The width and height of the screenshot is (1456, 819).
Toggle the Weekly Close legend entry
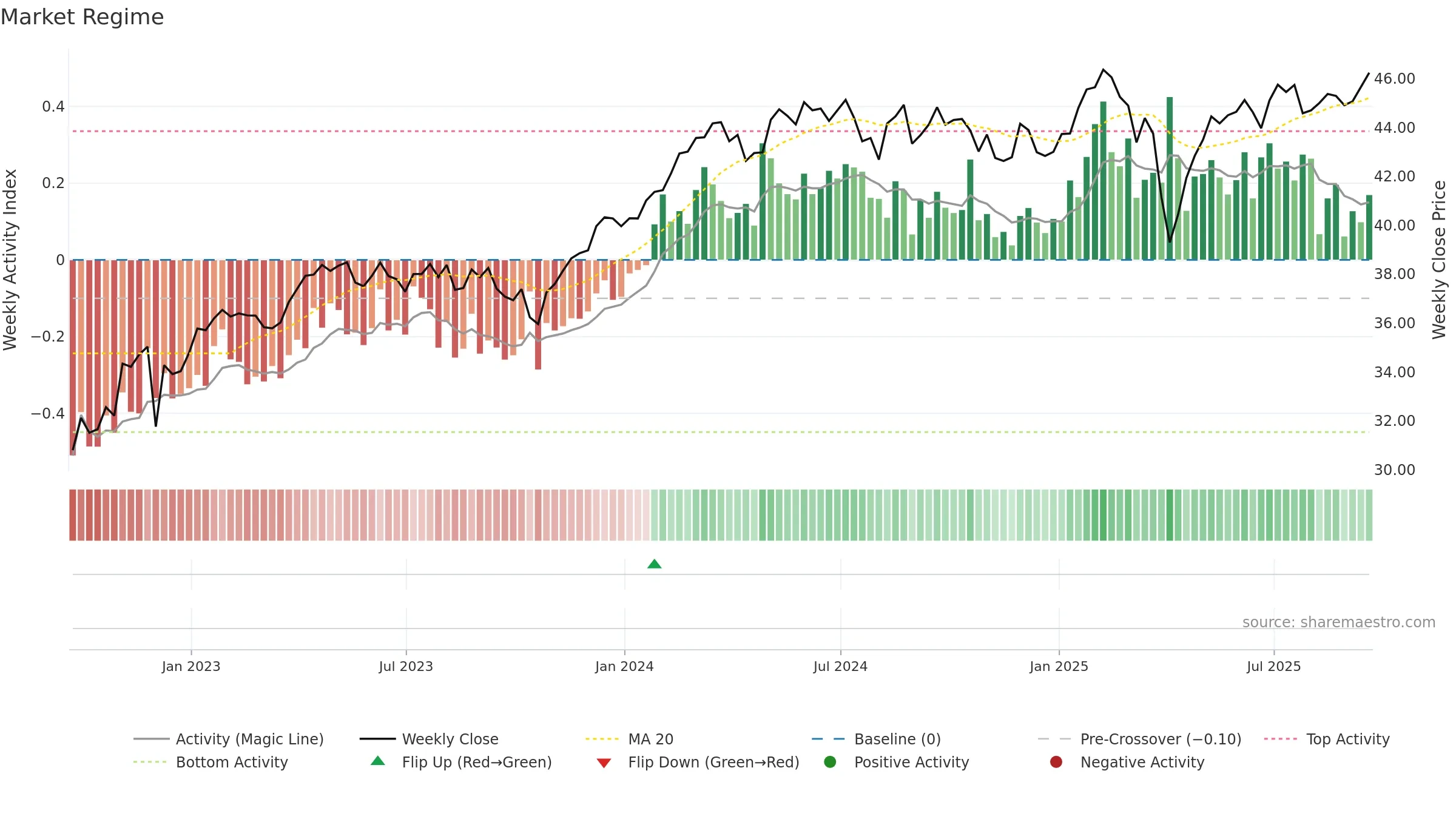(x=429, y=739)
